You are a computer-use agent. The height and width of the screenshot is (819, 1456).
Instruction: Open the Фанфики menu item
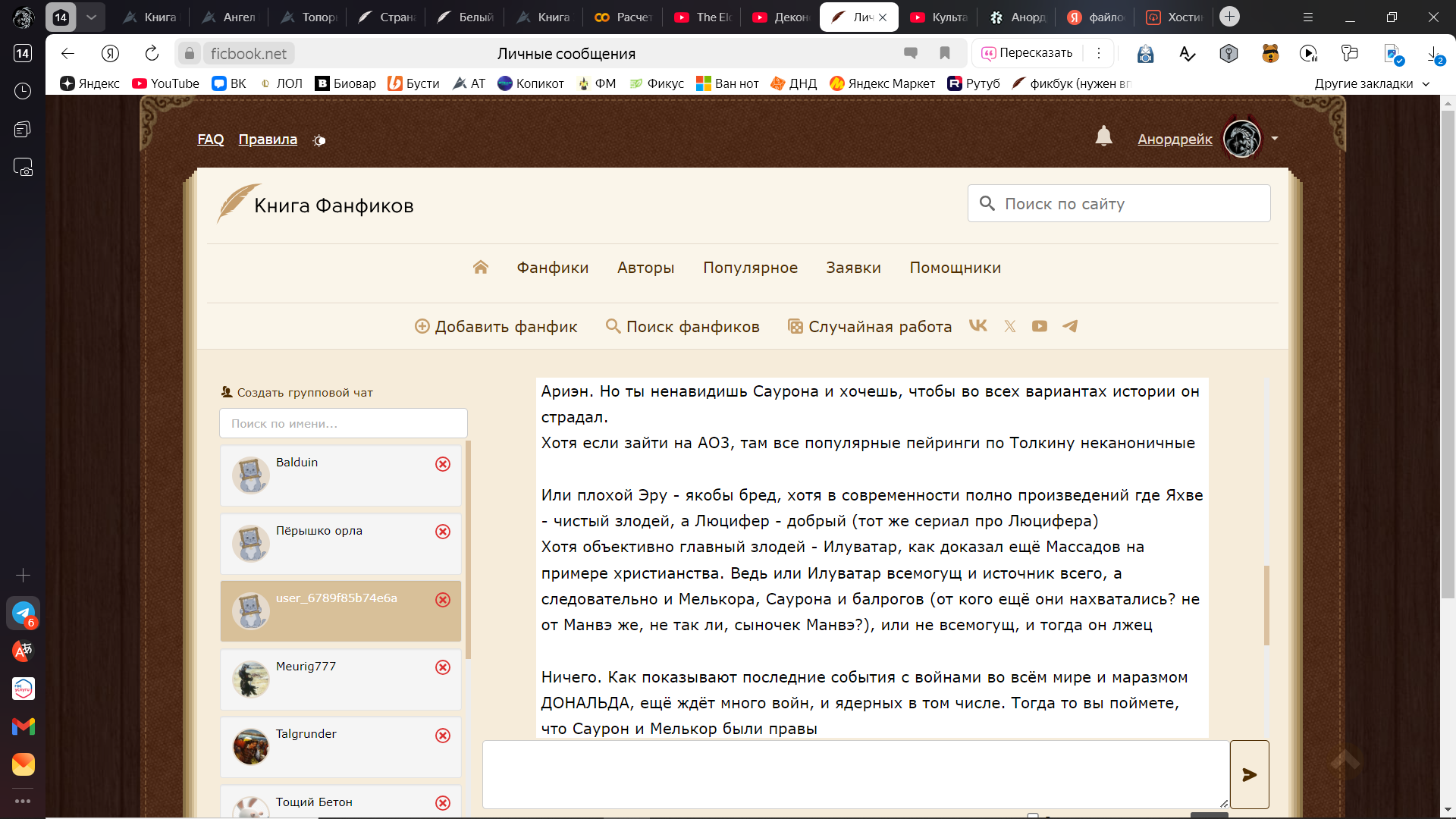(552, 268)
